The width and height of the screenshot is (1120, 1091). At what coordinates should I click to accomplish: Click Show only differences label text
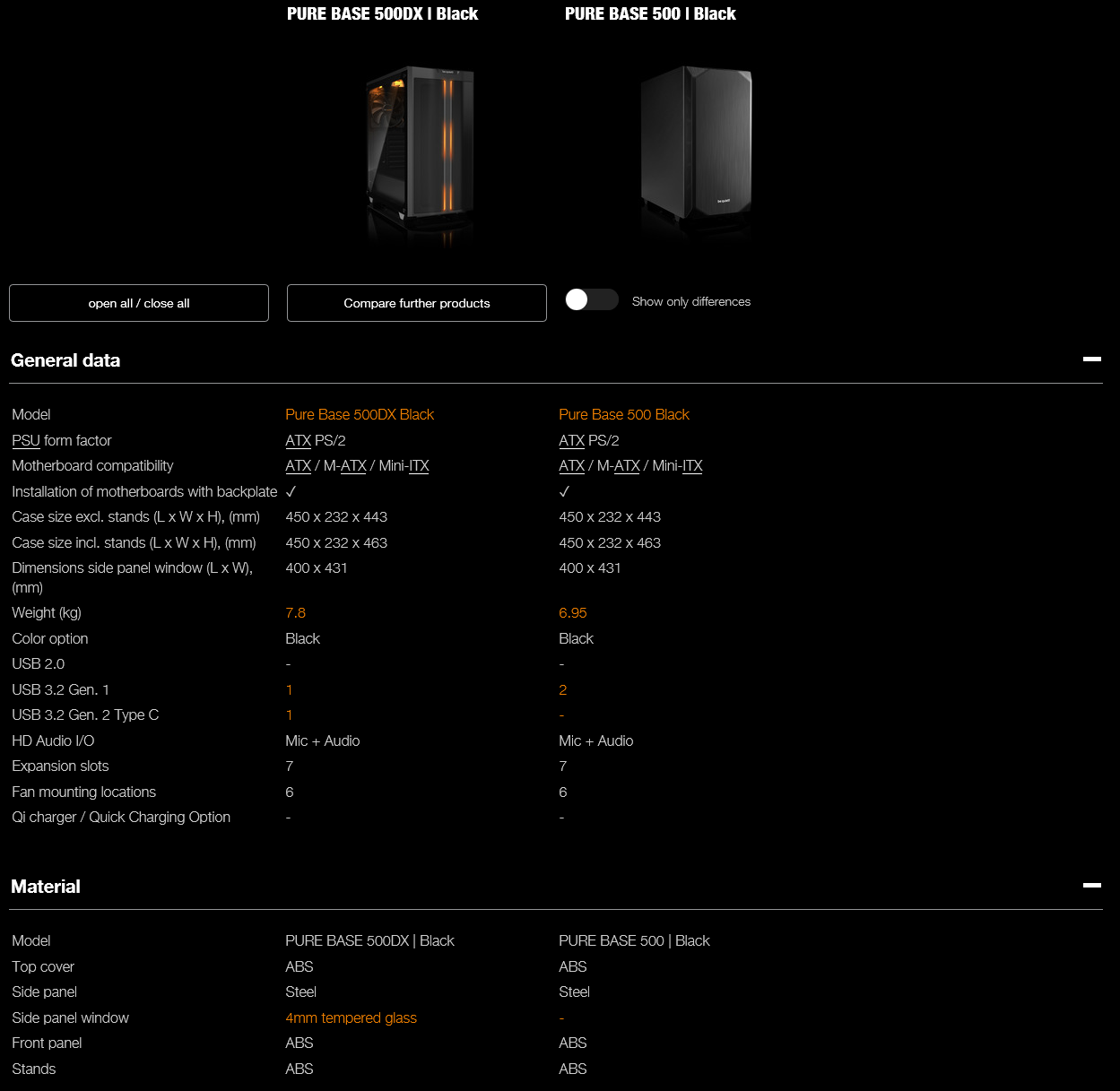691,301
